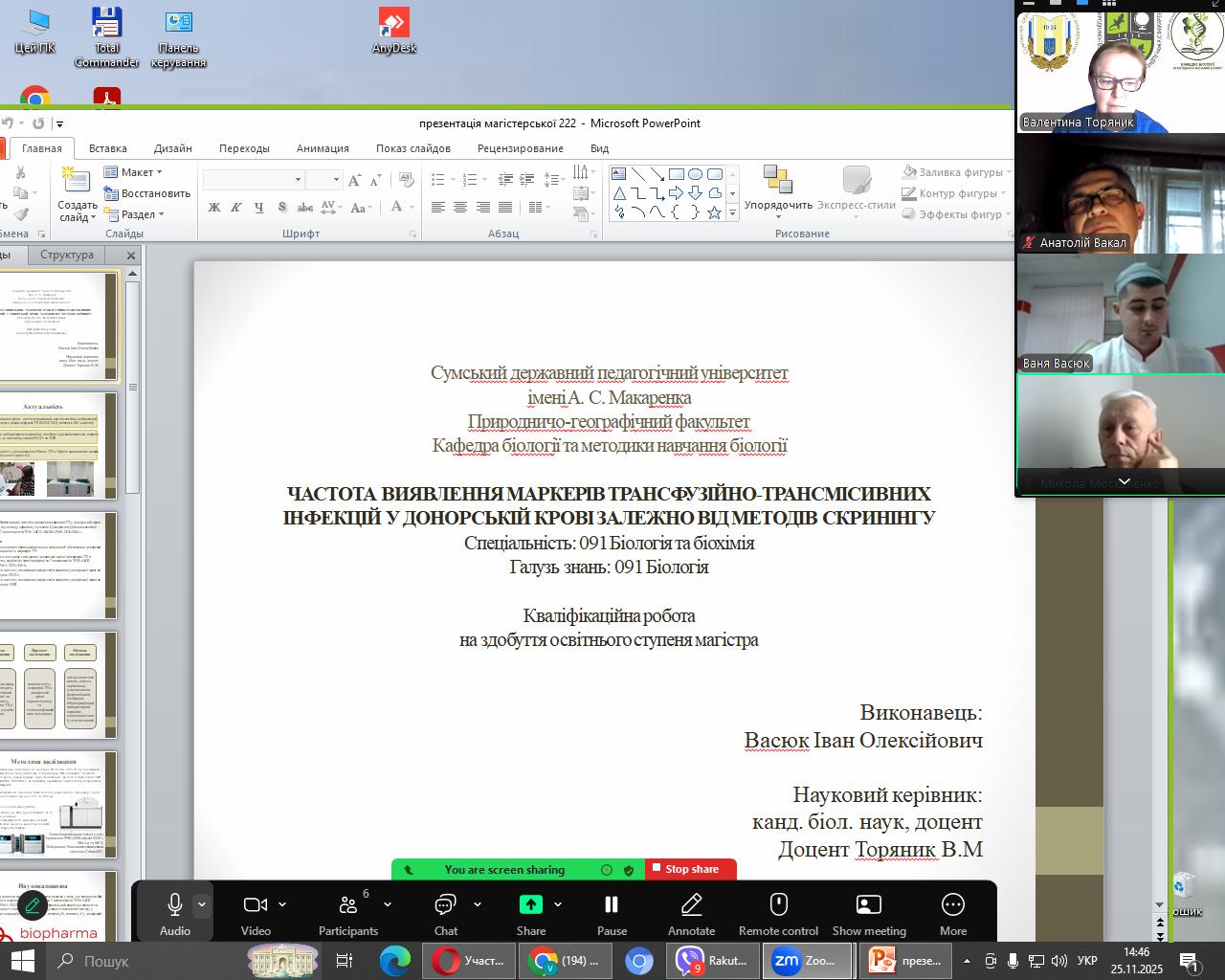Click the red Stop share button
Screen dimensions: 1225x980
[x=690, y=869]
